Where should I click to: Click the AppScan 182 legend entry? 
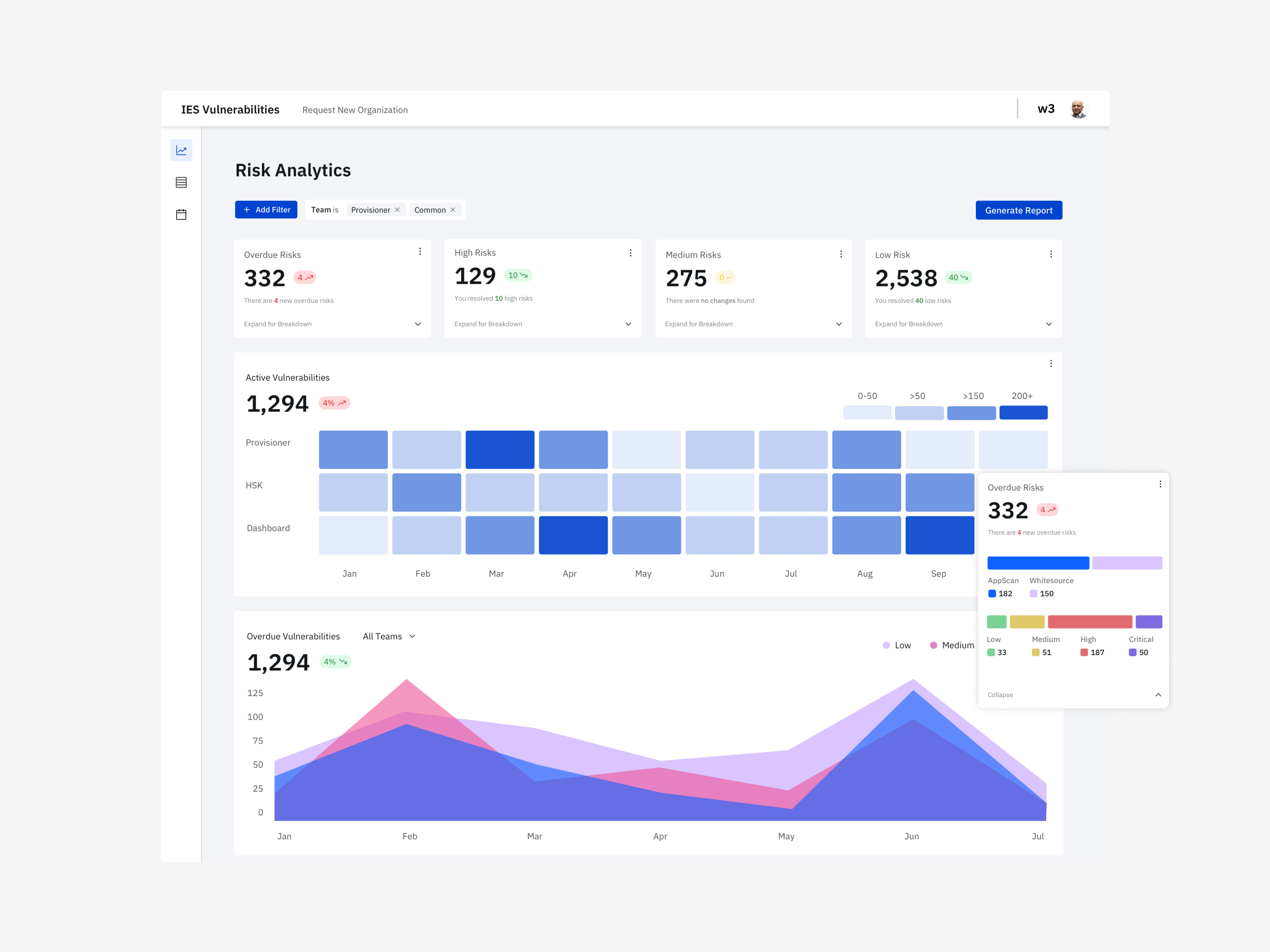[x=1000, y=594]
